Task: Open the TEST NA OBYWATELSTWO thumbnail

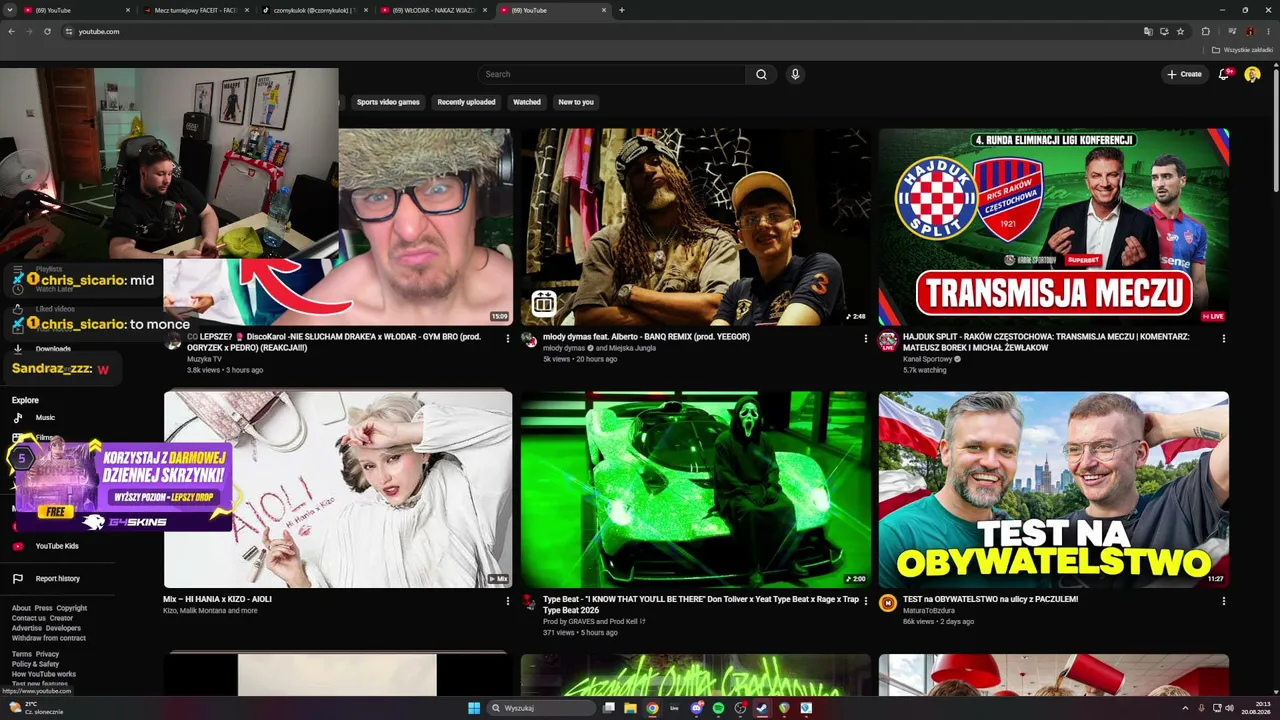Action: (1054, 489)
